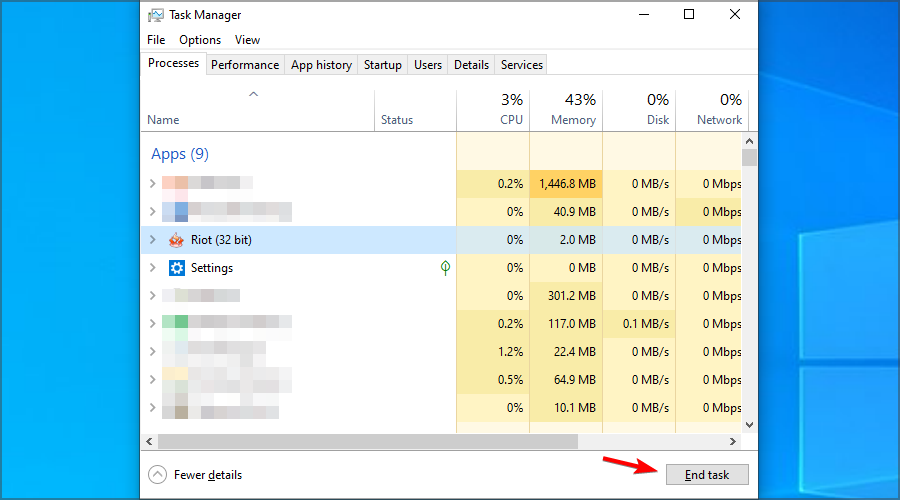Screen dimensions: 900x500
Task: Click the Settings gear icon
Action: pos(176,268)
